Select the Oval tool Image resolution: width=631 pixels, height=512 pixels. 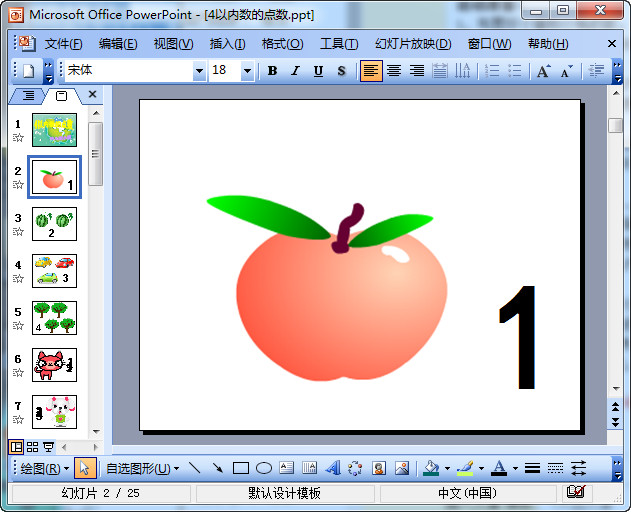(x=264, y=468)
